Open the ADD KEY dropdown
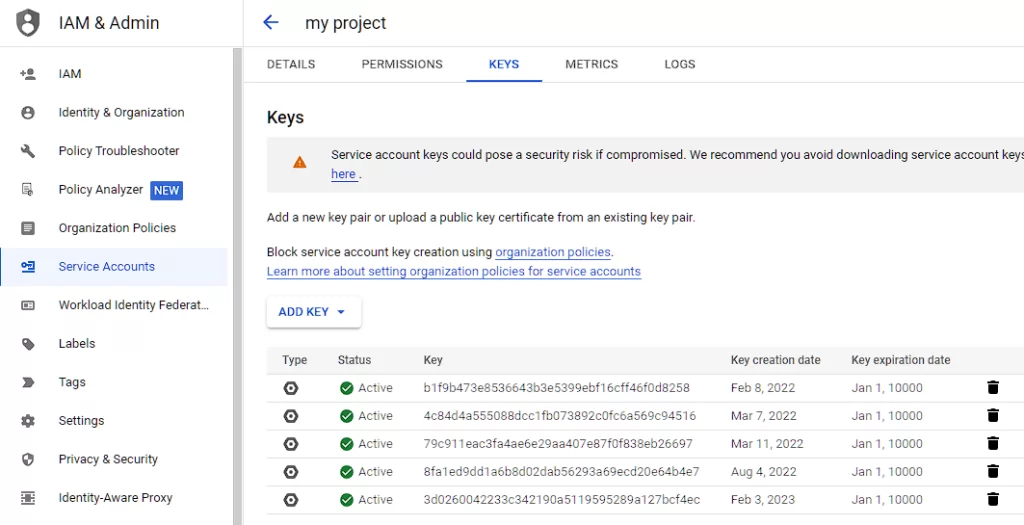Screen dimensions: 1024x525 (x=313, y=312)
